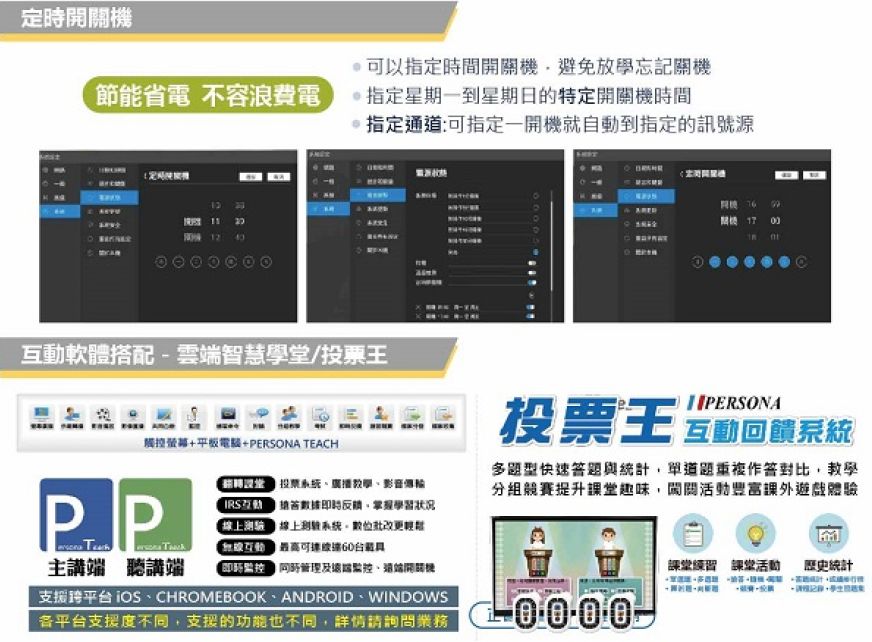Open the chart board icon above 歷史統計

pos(829,534)
